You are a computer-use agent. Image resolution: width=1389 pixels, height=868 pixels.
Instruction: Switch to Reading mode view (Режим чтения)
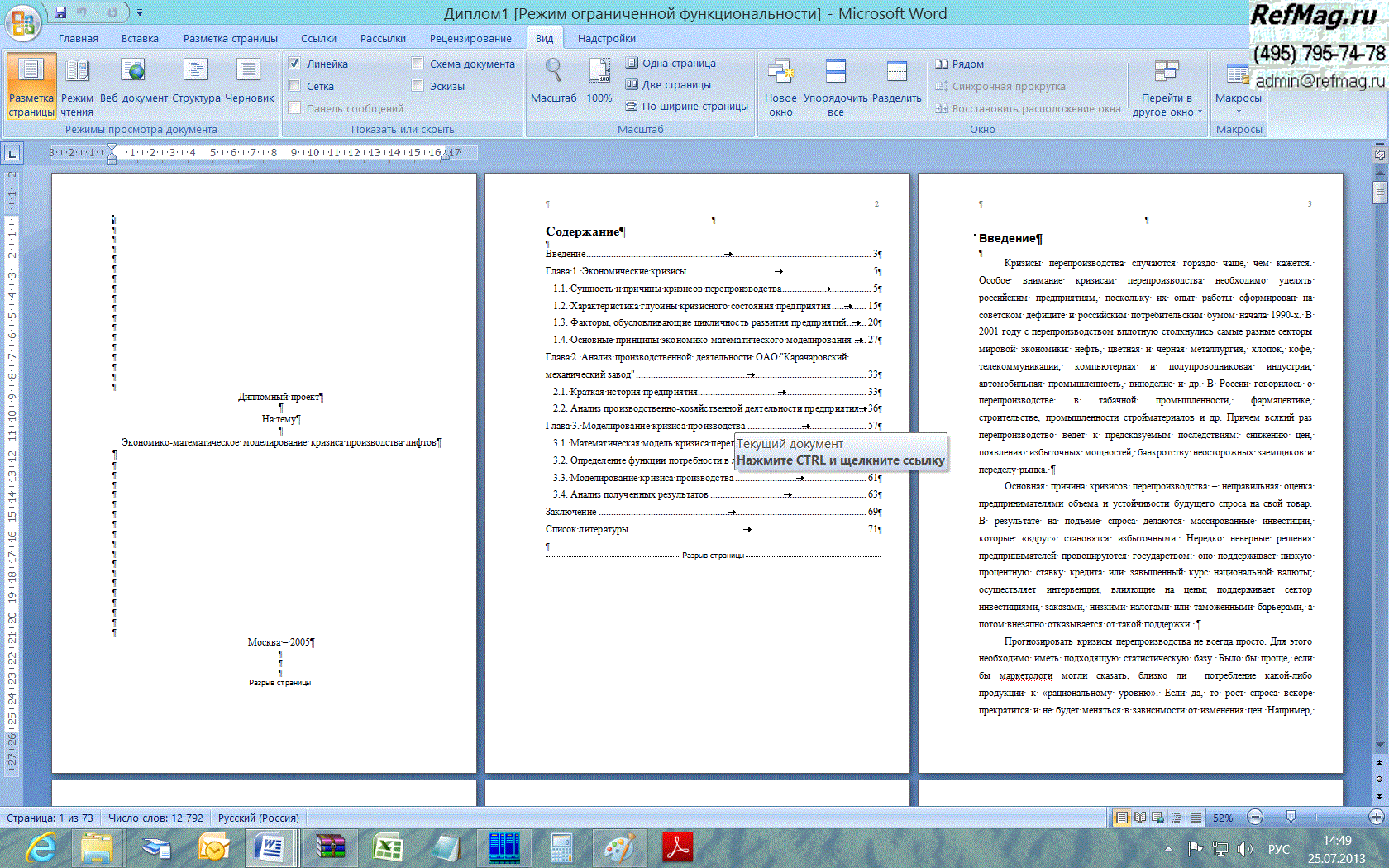[77, 87]
